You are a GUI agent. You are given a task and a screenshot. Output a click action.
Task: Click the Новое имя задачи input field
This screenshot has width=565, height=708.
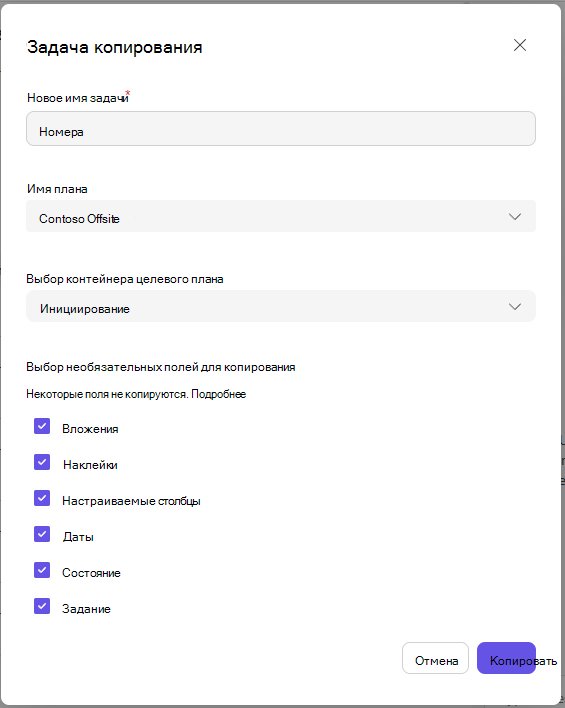[281, 129]
